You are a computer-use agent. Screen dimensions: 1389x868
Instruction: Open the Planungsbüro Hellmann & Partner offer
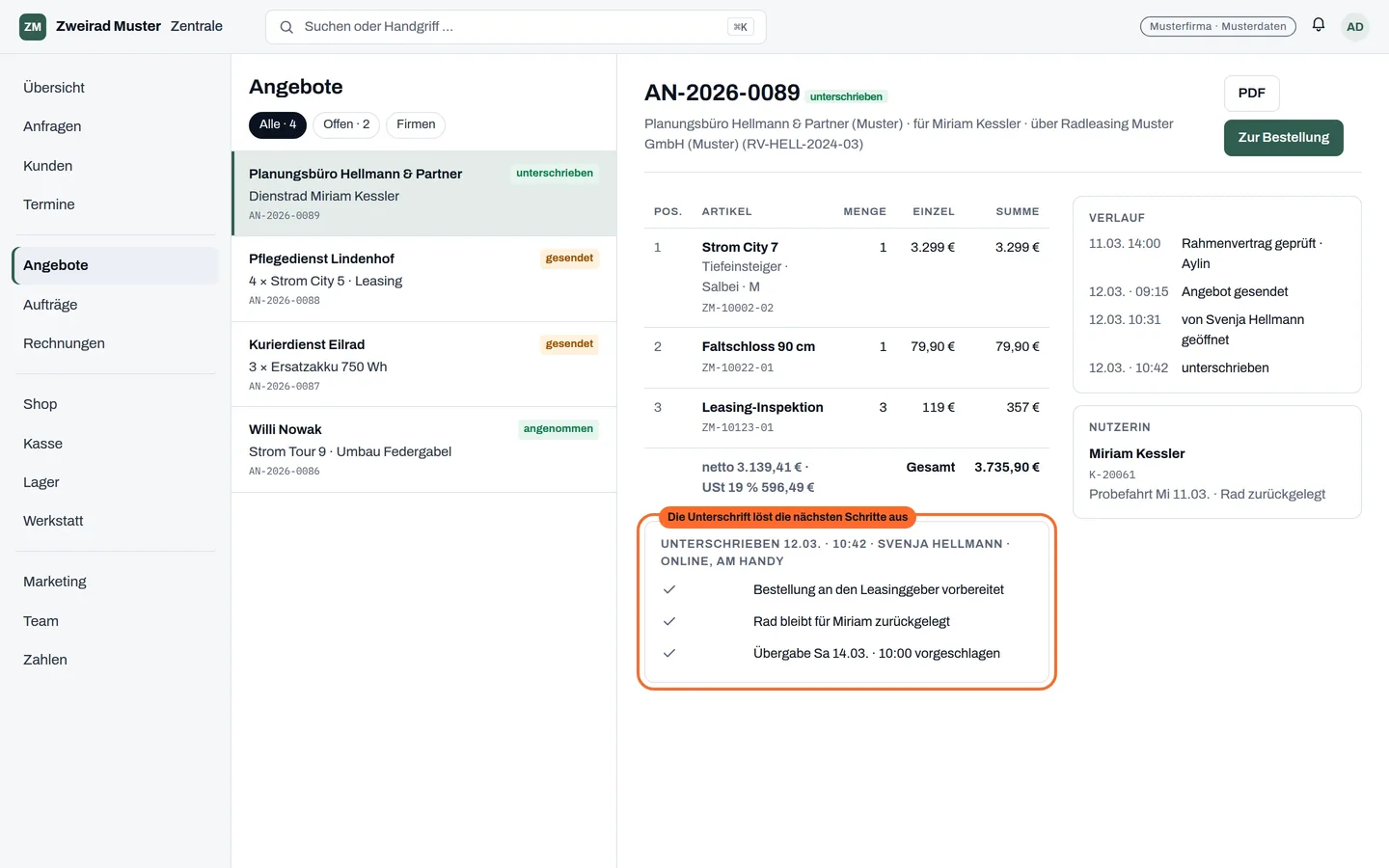(x=424, y=194)
